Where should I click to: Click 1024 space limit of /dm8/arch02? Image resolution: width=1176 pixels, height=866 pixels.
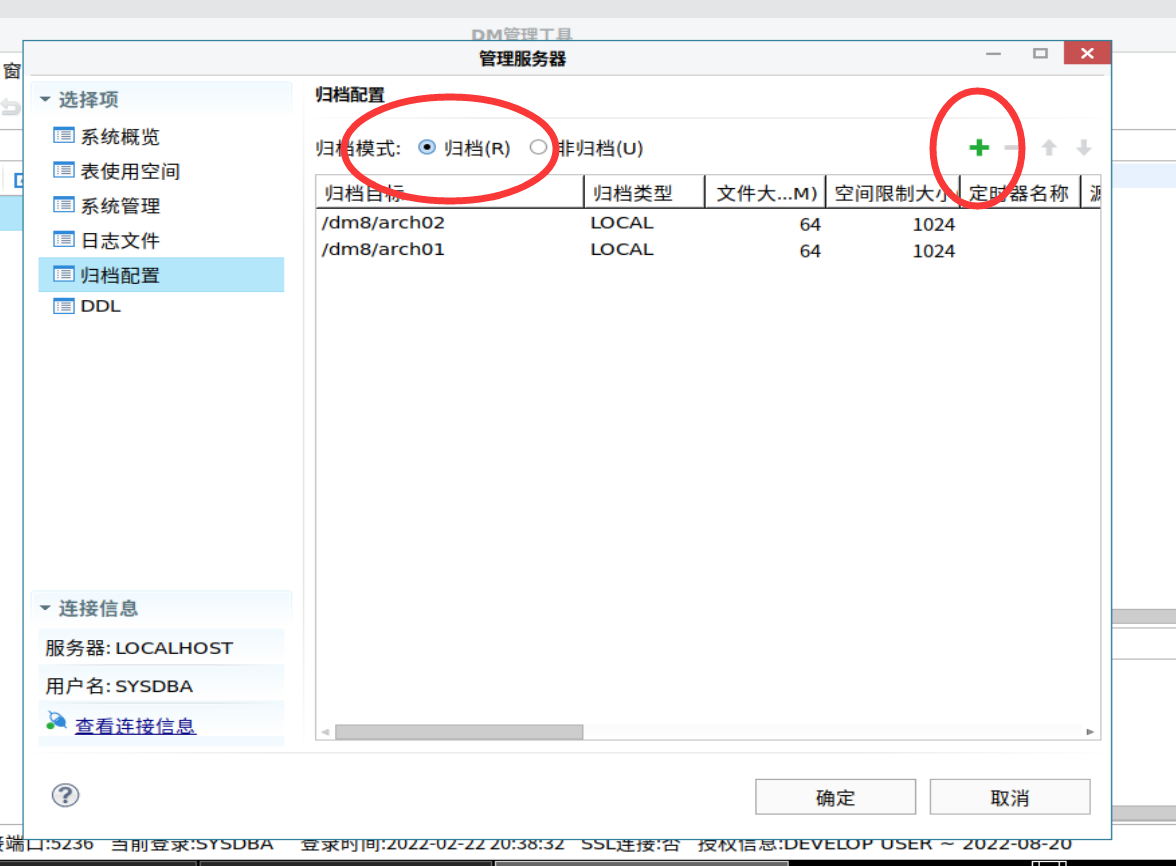[934, 224]
